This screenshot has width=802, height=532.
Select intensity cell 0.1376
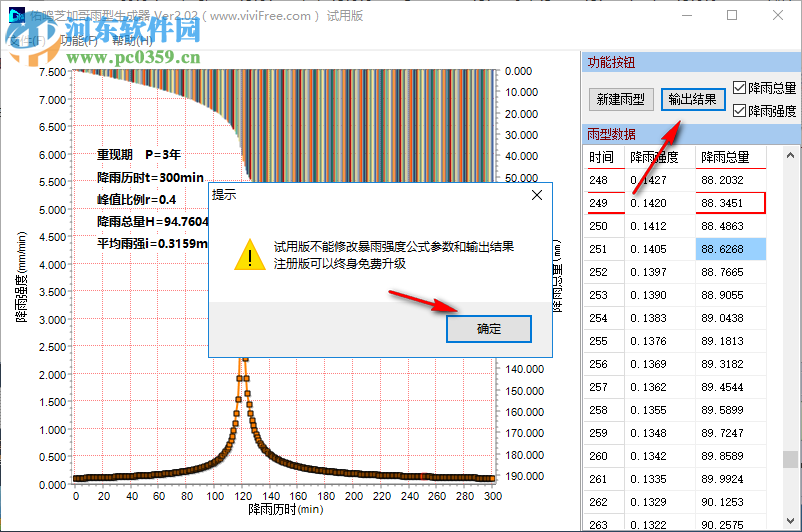659,341
